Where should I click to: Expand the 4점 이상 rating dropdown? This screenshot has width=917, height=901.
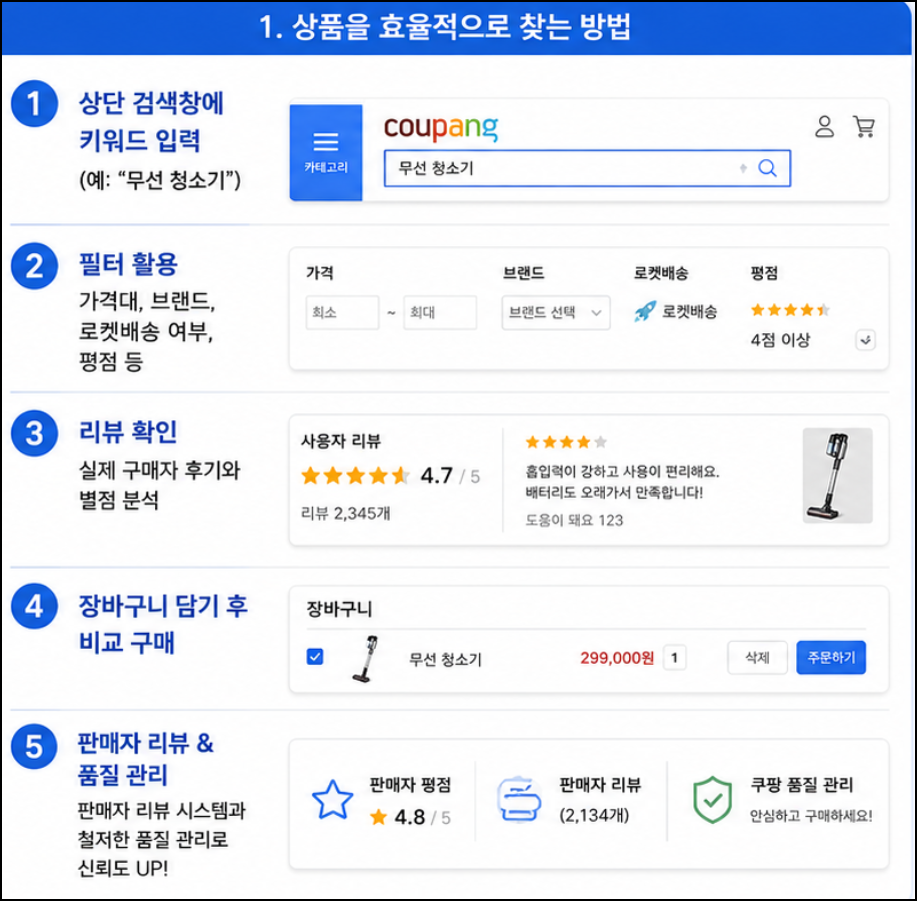(866, 340)
